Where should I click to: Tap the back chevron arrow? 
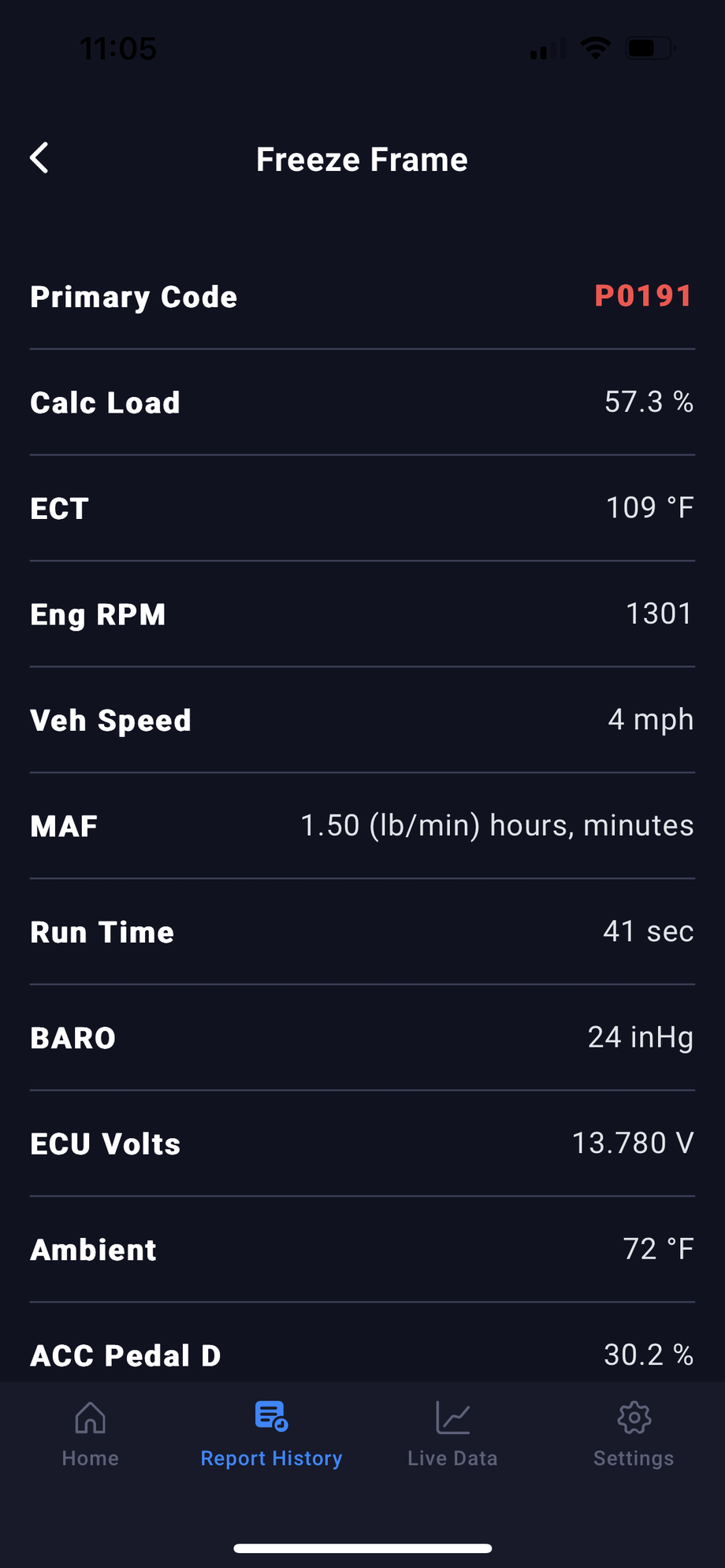(x=39, y=158)
